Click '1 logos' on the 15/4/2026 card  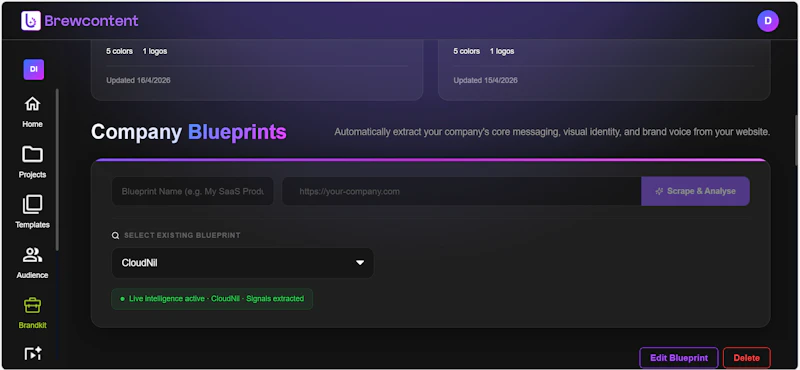pyautogui.click(x=502, y=51)
